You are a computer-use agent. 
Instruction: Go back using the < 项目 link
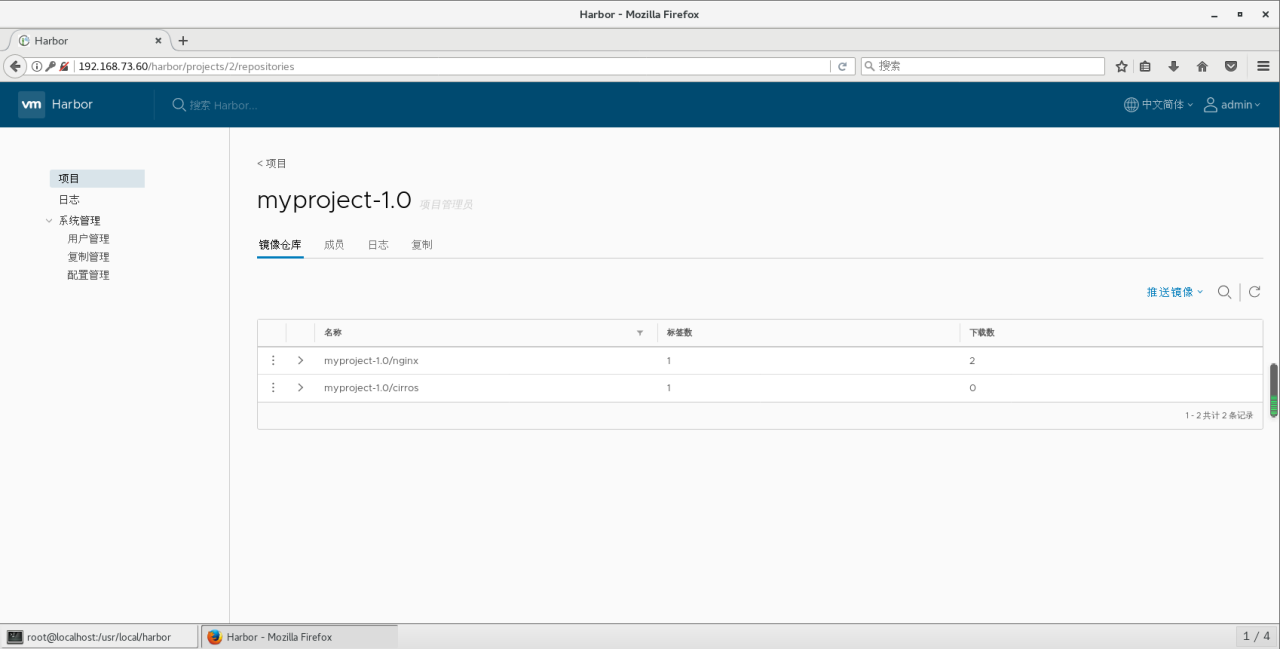pyautogui.click(x=271, y=163)
